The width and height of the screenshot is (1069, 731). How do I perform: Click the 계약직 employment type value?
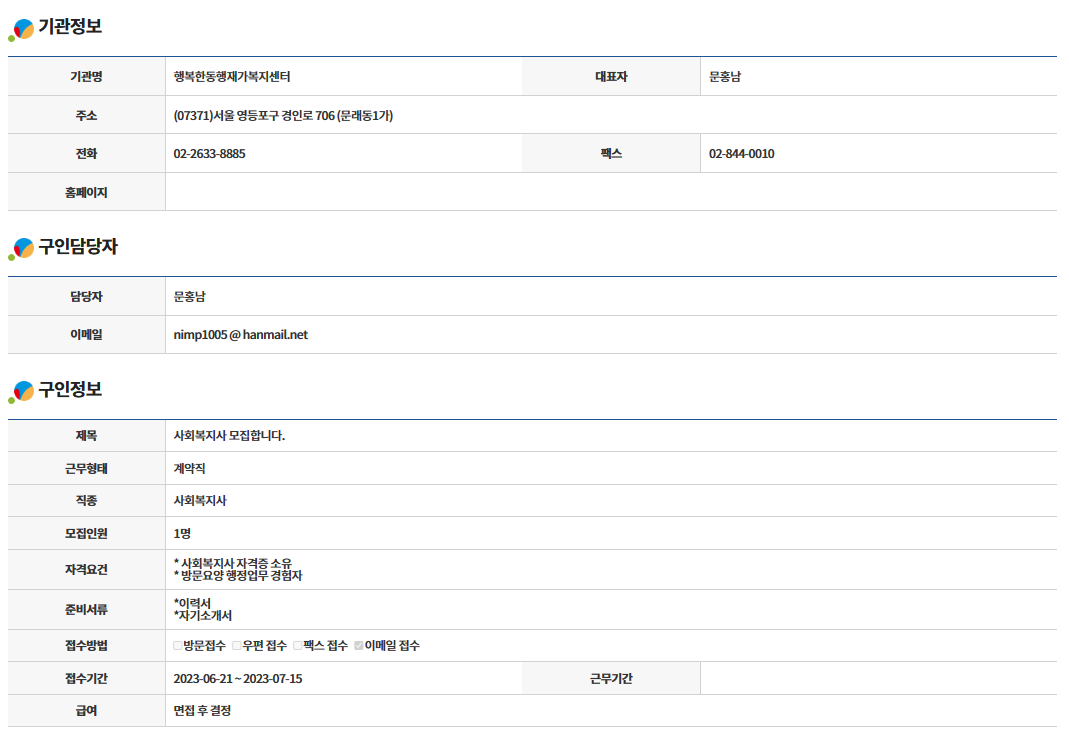[x=189, y=468]
